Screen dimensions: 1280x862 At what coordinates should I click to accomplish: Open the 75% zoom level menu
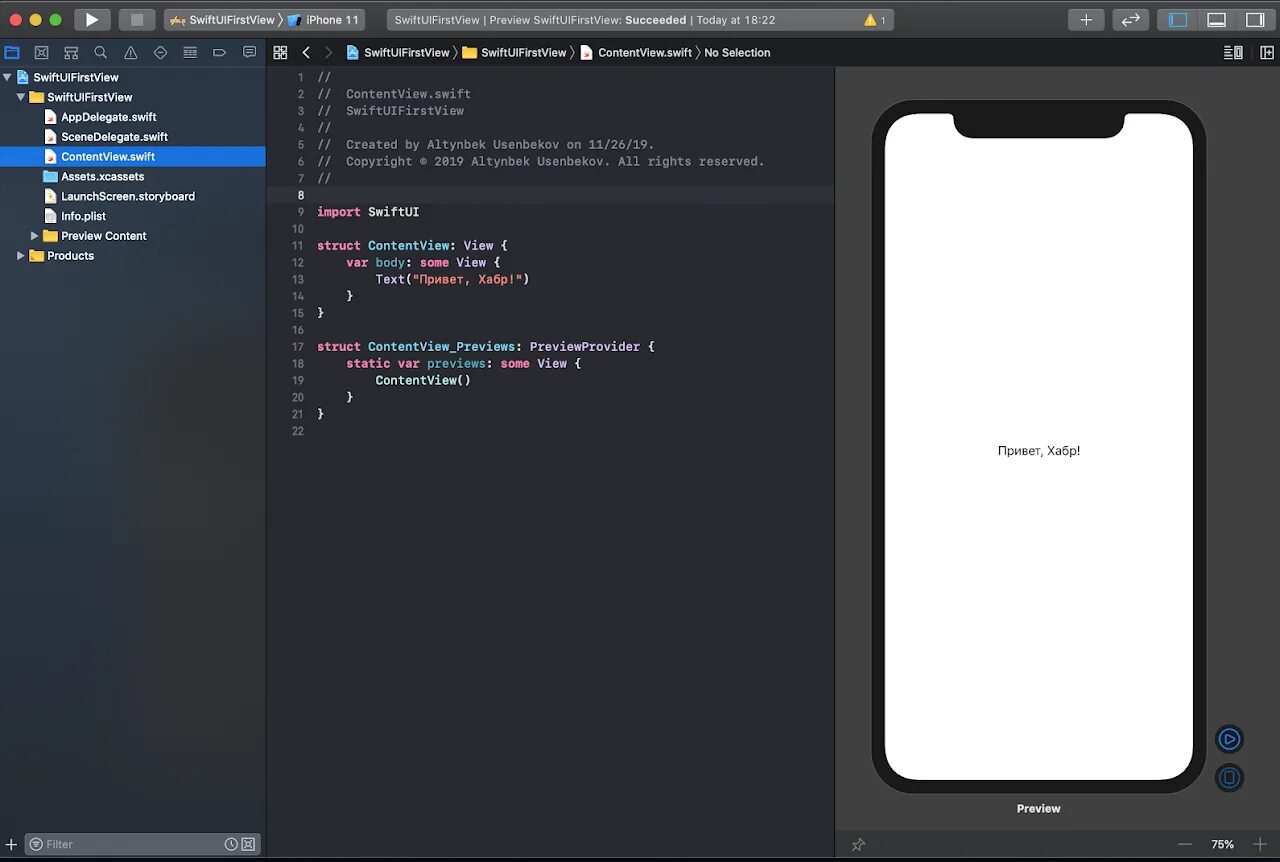pyautogui.click(x=1222, y=845)
